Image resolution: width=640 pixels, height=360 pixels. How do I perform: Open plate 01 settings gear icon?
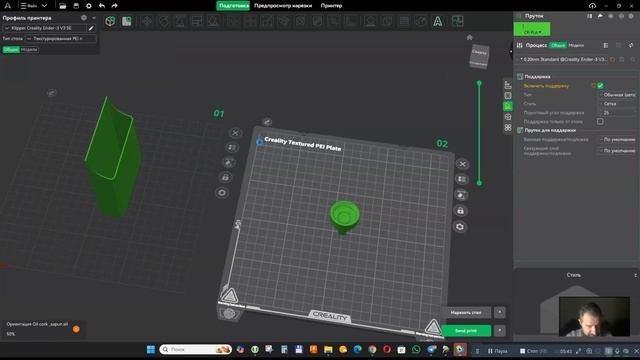click(x=222, y=193)
